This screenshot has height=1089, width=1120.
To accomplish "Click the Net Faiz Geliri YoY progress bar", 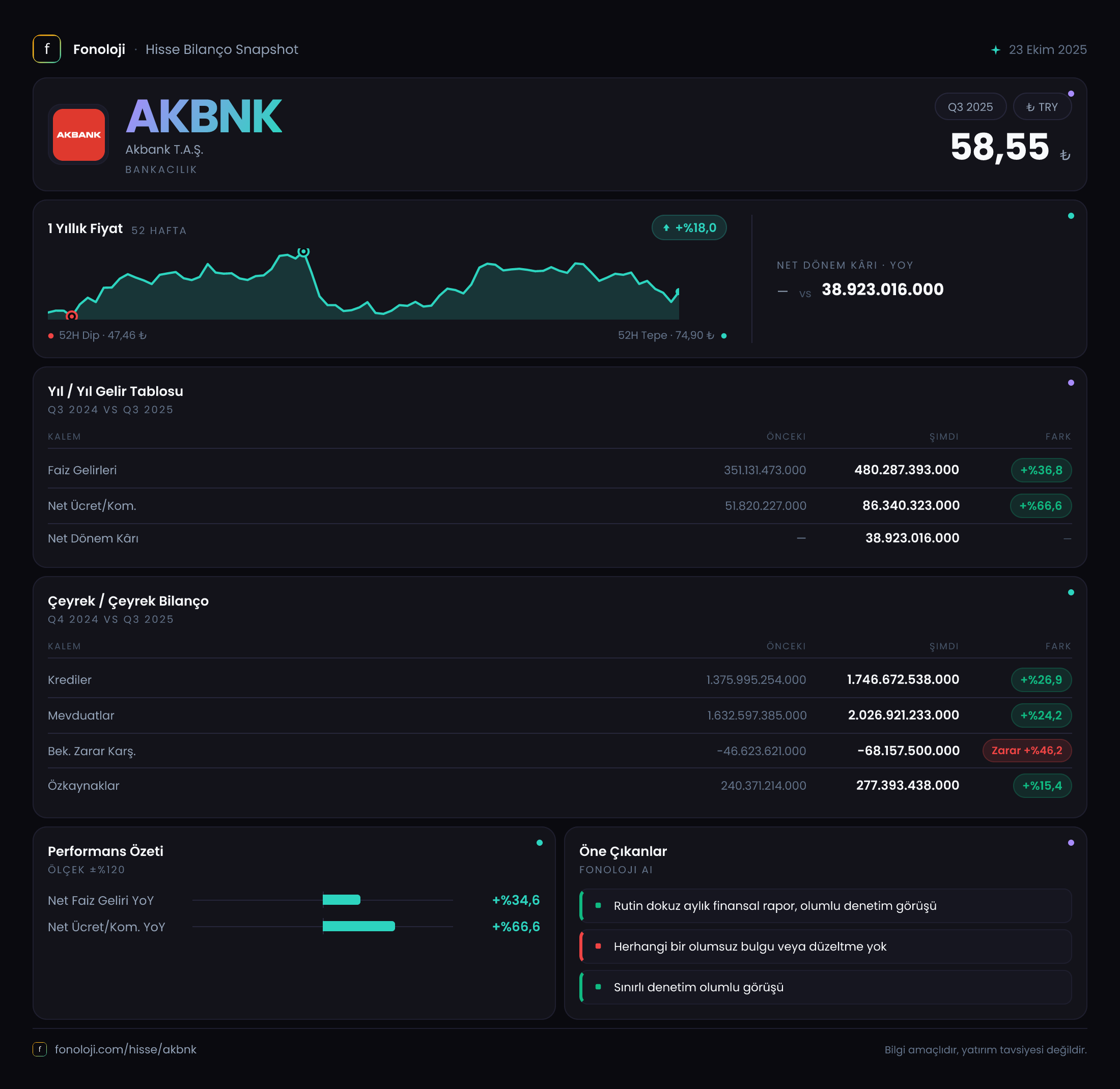I will 323,900.
